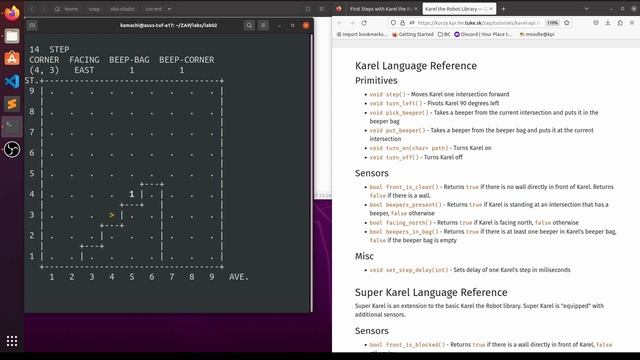
Task: Open Sublime Text from the dock
Action: [12, 104]
